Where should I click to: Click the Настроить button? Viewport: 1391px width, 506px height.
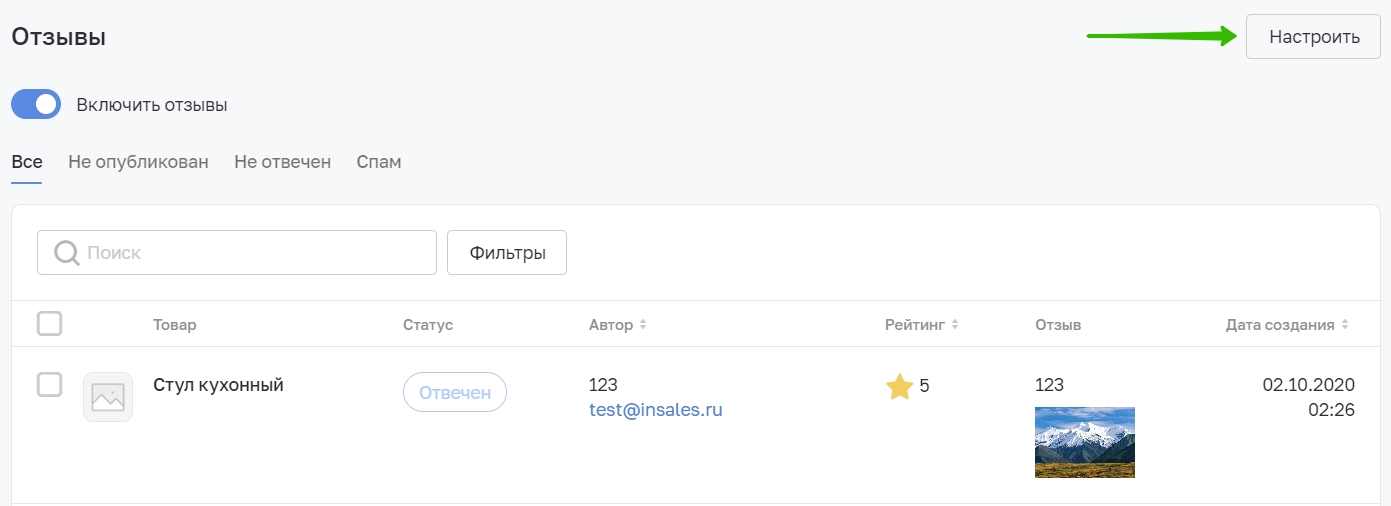tap(1314, 37)
